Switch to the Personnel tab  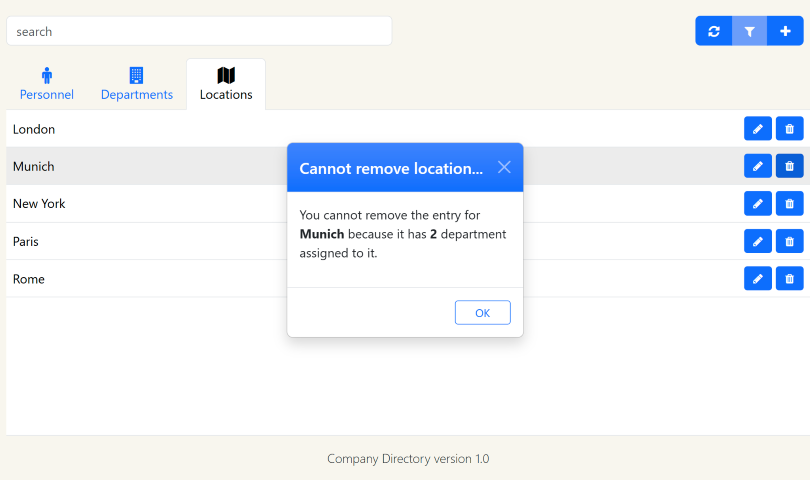[x=46, y=84]
